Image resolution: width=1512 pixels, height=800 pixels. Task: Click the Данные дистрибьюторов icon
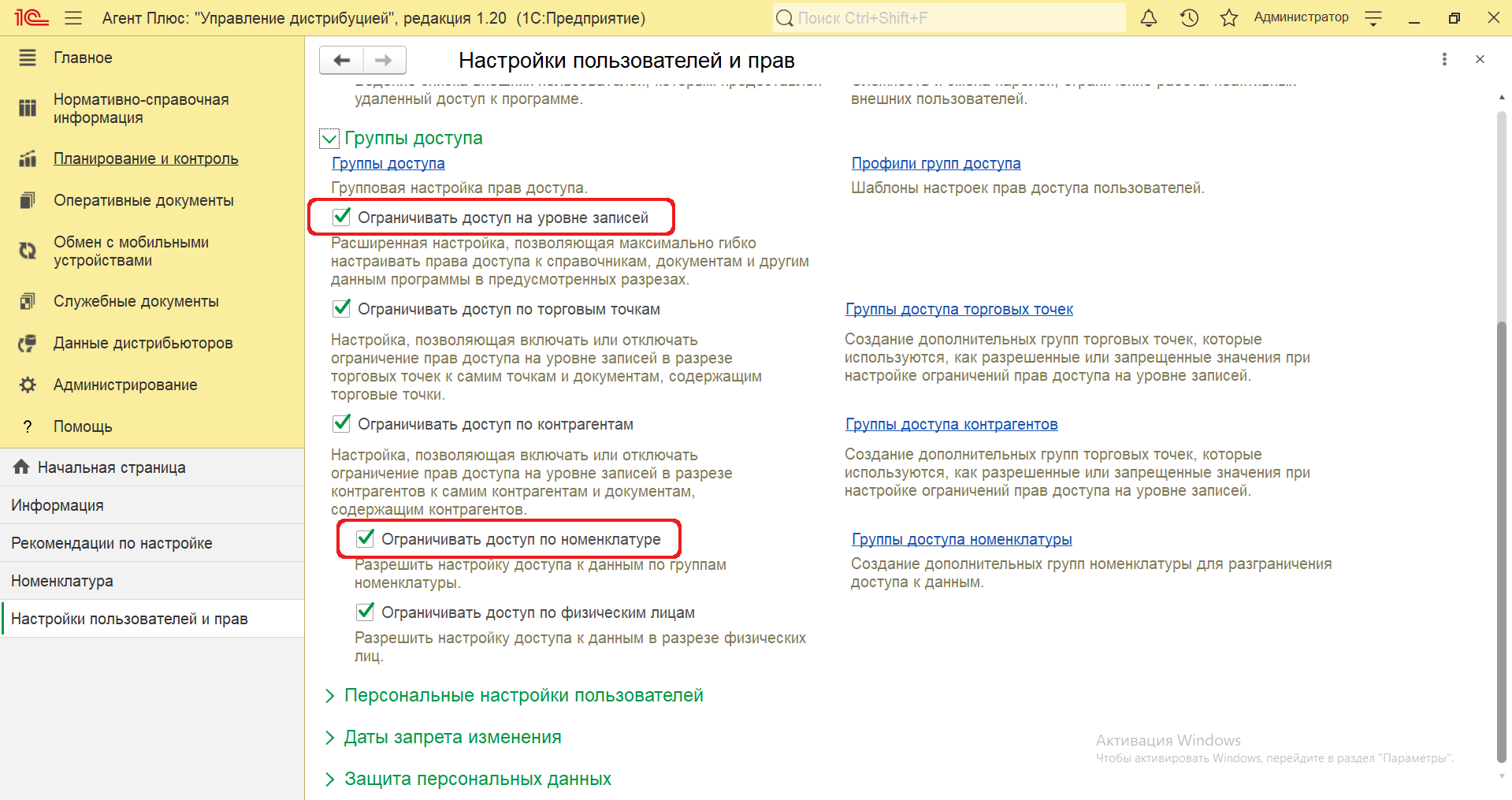tap(28, 343)
